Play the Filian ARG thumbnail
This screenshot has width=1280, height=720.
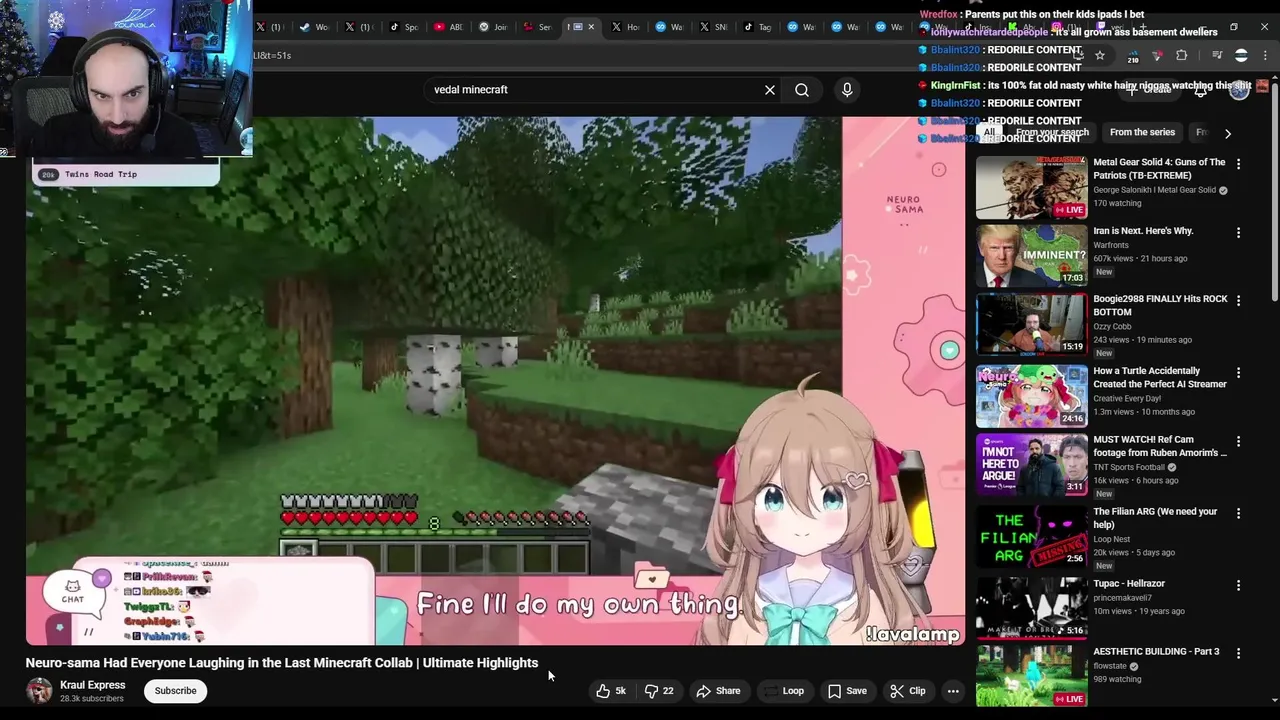click(1031, 537)
